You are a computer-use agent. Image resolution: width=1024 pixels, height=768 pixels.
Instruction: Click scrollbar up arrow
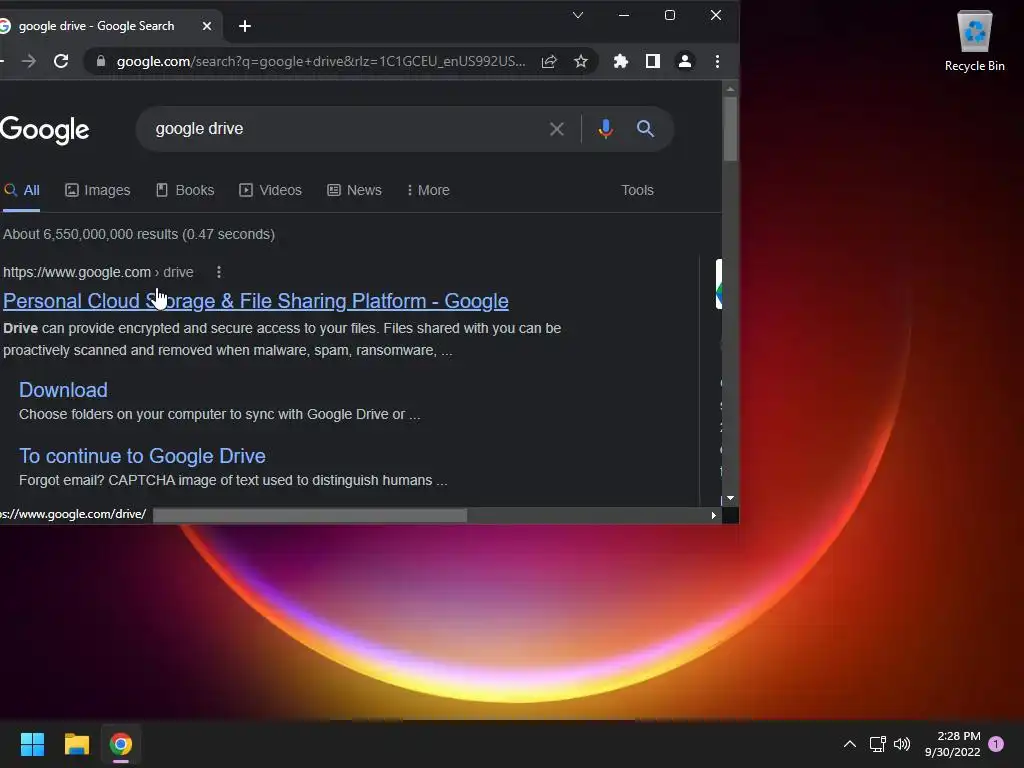click(730, 89)
